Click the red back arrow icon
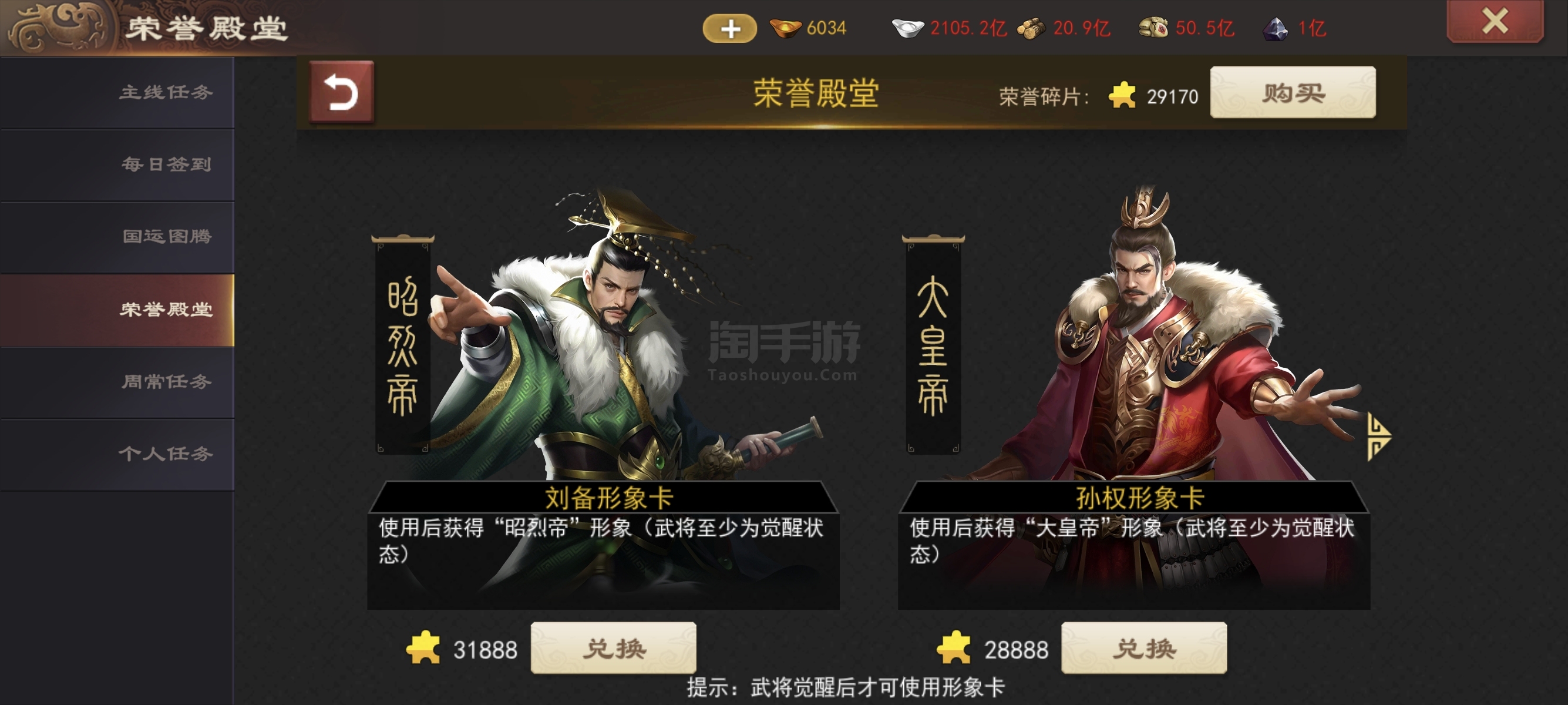 pyautogui.click(x=341, y=93)
